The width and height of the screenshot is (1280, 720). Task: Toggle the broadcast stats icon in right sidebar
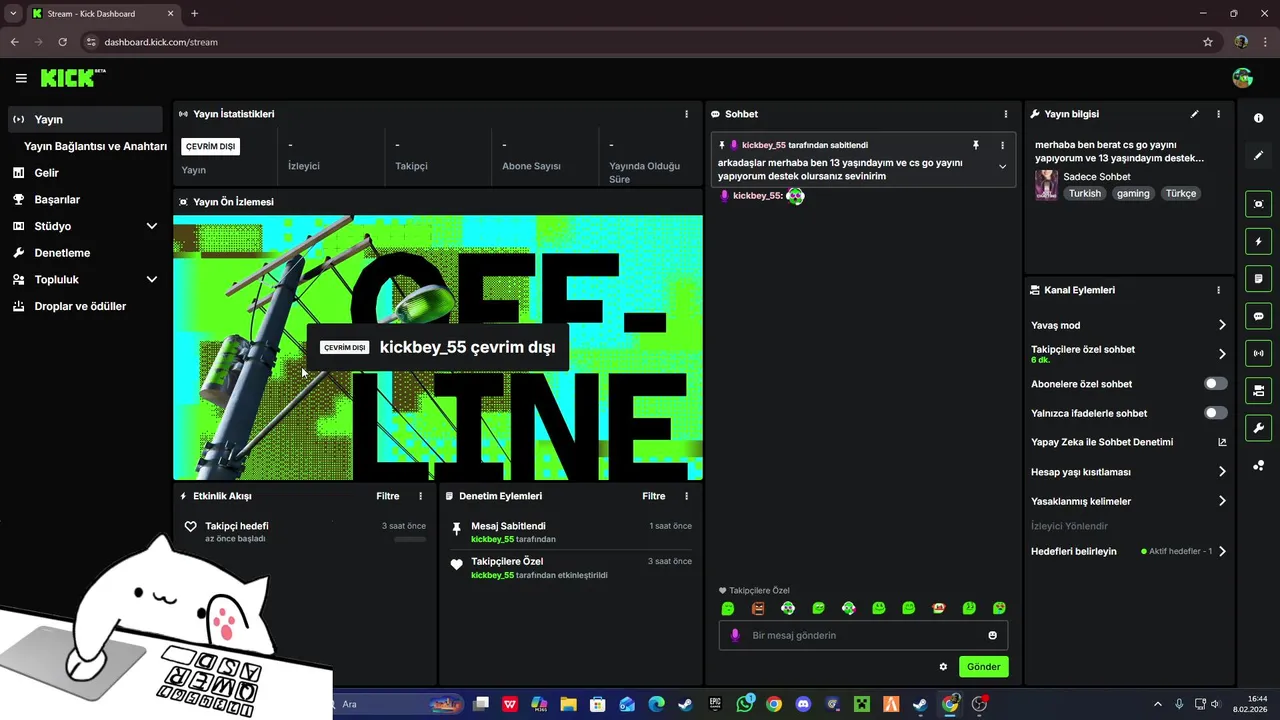[1258, 353]
